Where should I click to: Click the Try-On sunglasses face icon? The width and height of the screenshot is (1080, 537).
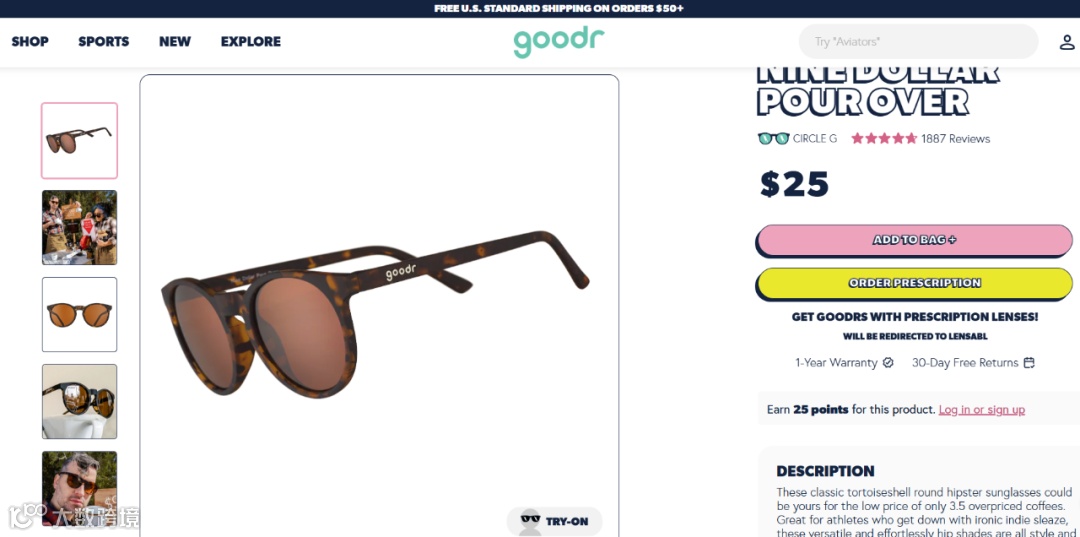tap(530, 522)
